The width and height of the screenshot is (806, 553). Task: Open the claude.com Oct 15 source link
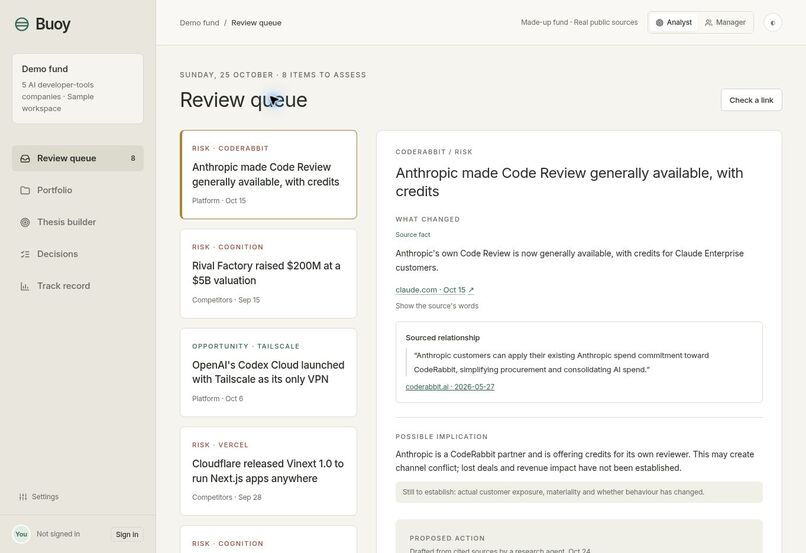tap(434, 290)
